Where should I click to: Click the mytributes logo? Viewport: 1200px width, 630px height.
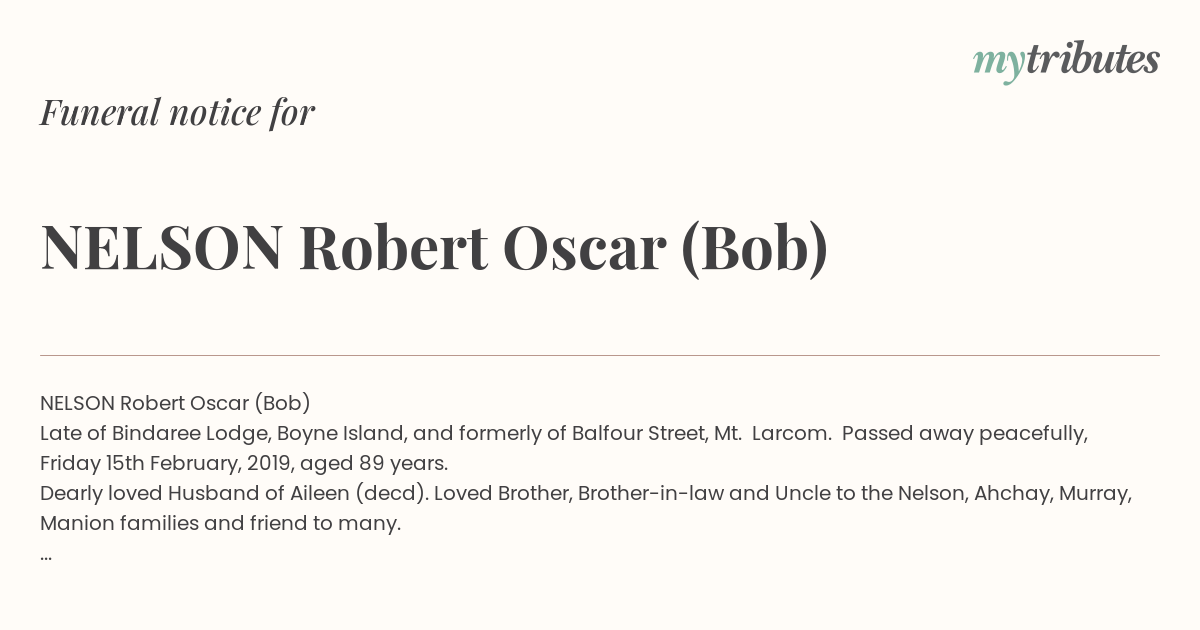point(1066,61)
